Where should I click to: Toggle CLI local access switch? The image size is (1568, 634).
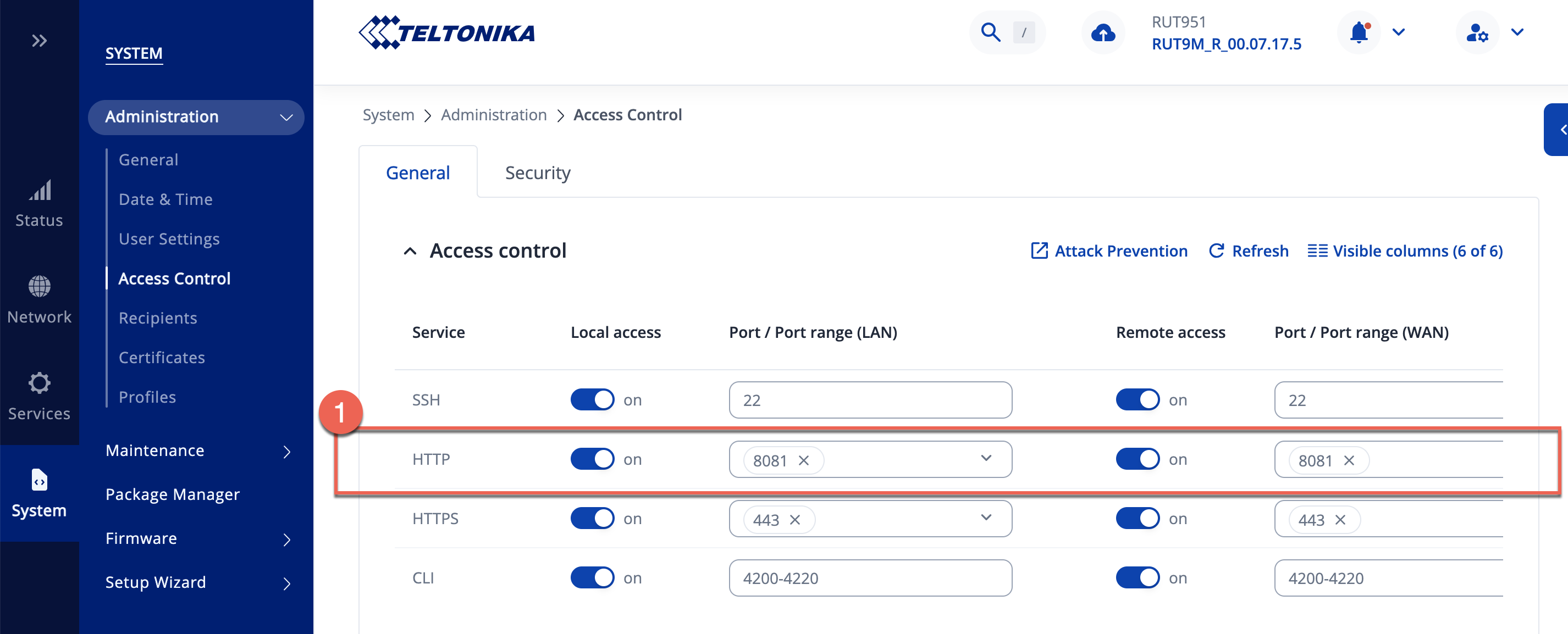[x=592, y=577]
